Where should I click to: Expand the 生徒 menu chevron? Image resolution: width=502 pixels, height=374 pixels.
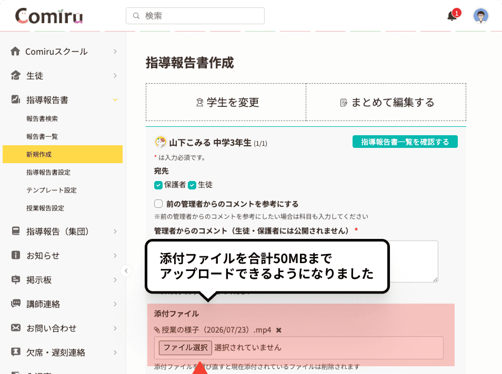pyautogui.click(x=115, y=76)
